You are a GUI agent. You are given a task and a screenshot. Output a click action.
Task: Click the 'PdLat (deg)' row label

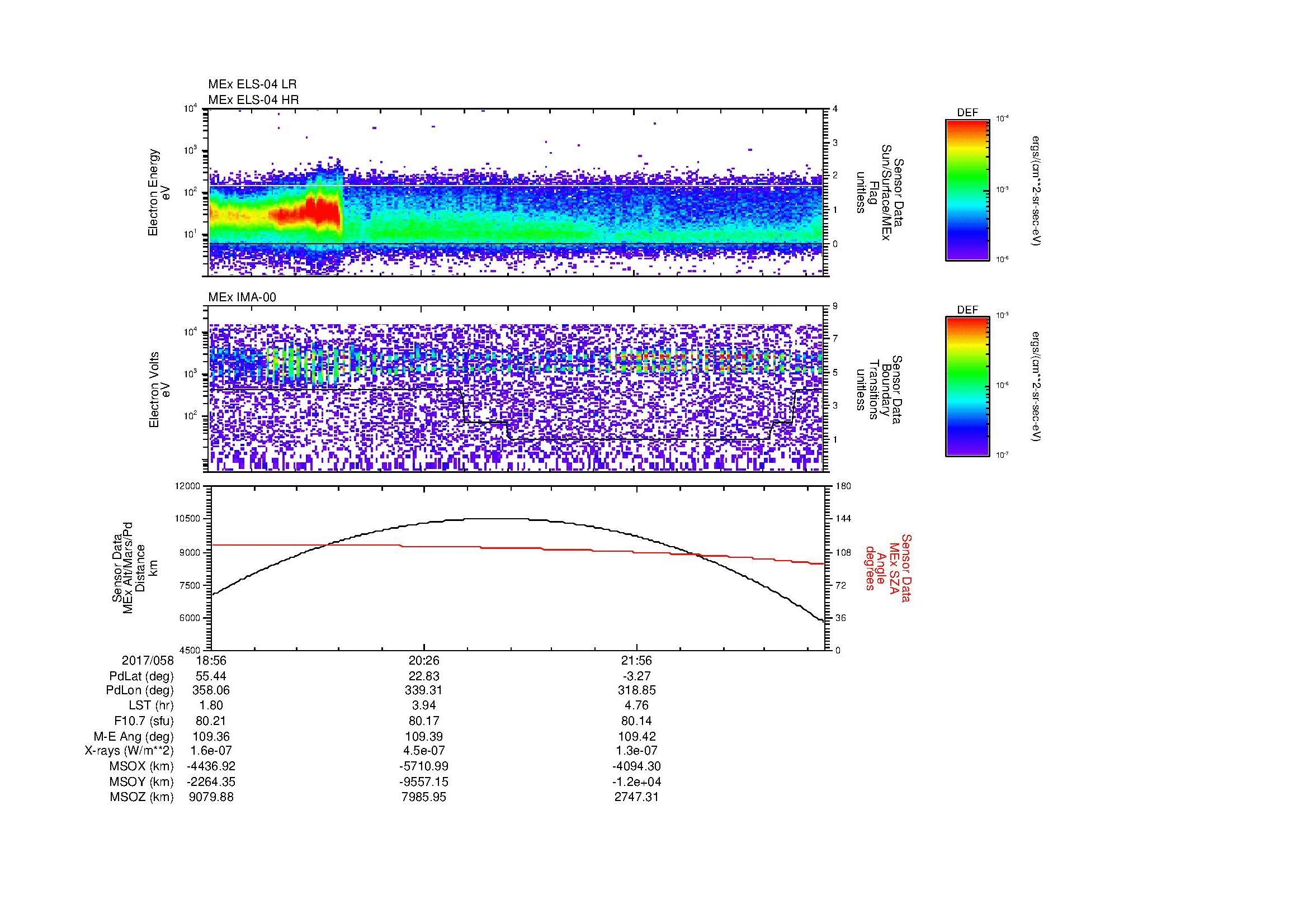click(x=141, y=676)
